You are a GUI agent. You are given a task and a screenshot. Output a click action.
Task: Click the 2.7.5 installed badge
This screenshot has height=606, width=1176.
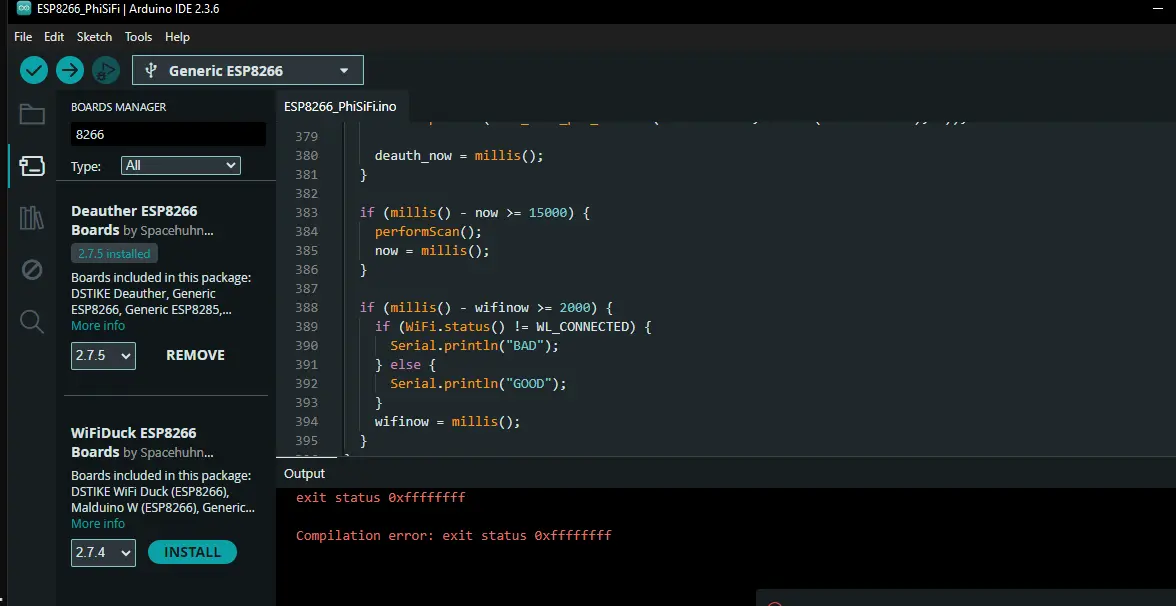click(114, 254)
